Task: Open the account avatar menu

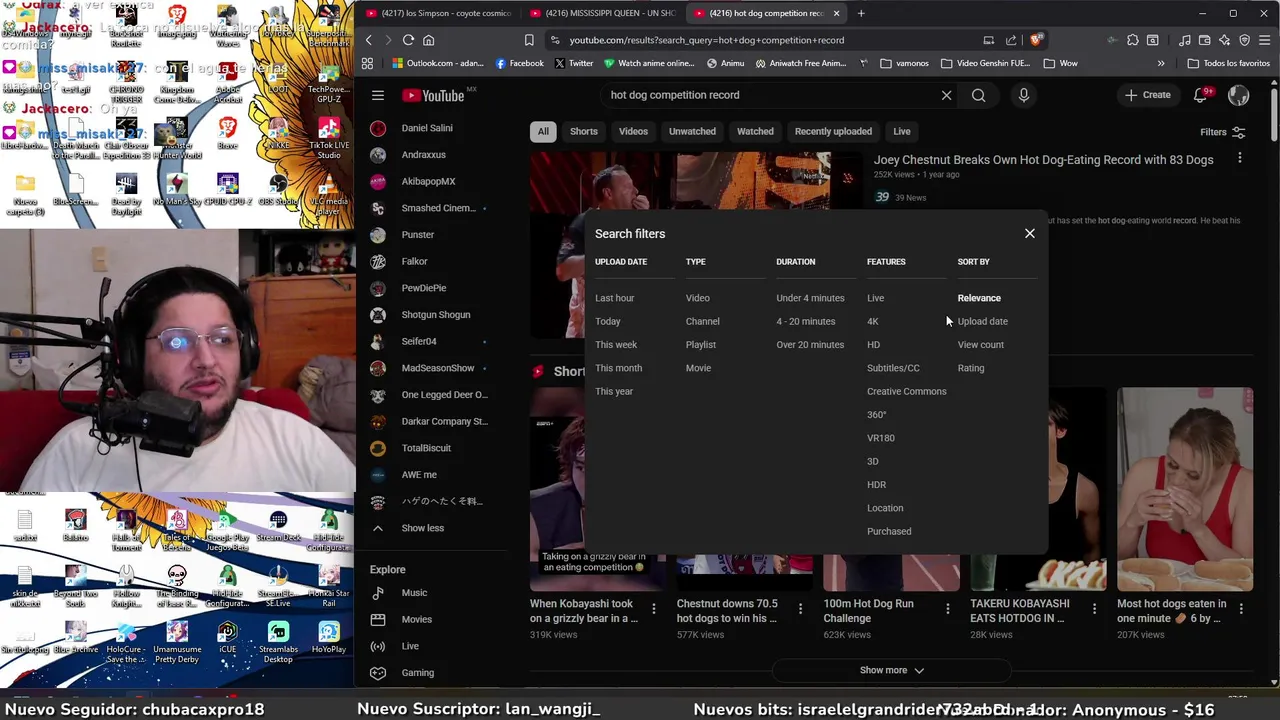Action: (x=1238, y=95)
